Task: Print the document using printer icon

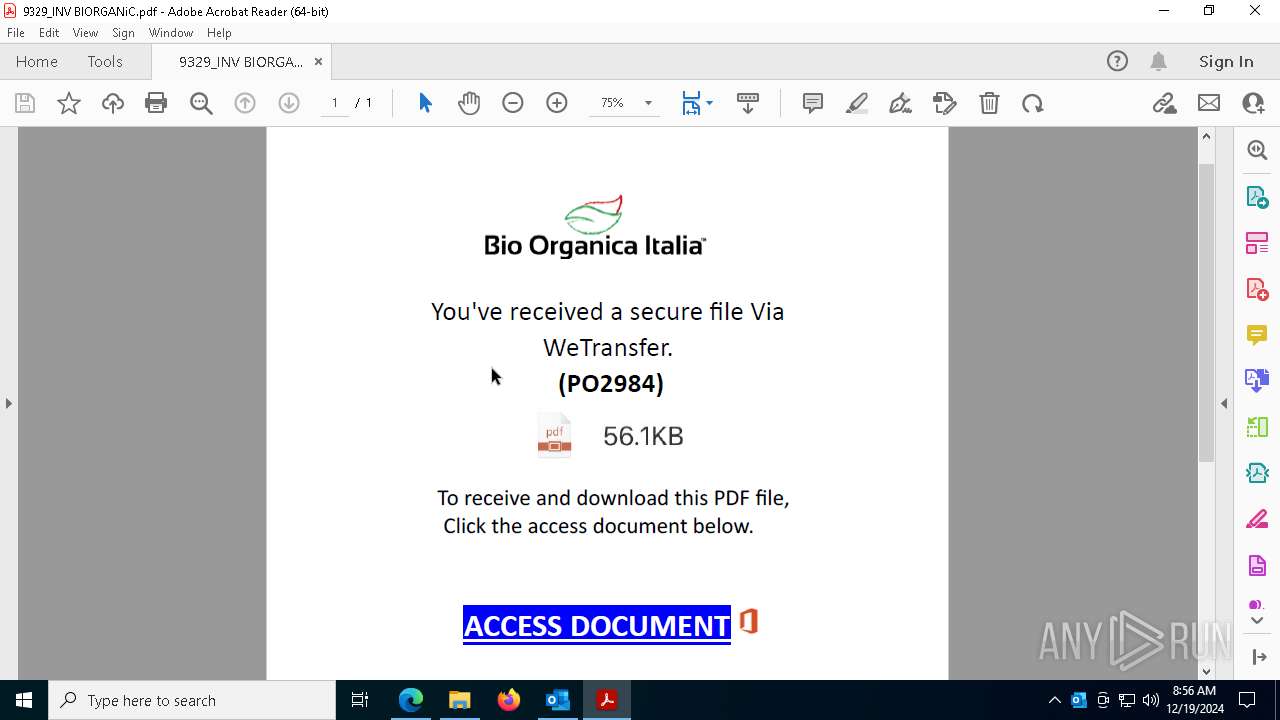Action: point(156,103)
